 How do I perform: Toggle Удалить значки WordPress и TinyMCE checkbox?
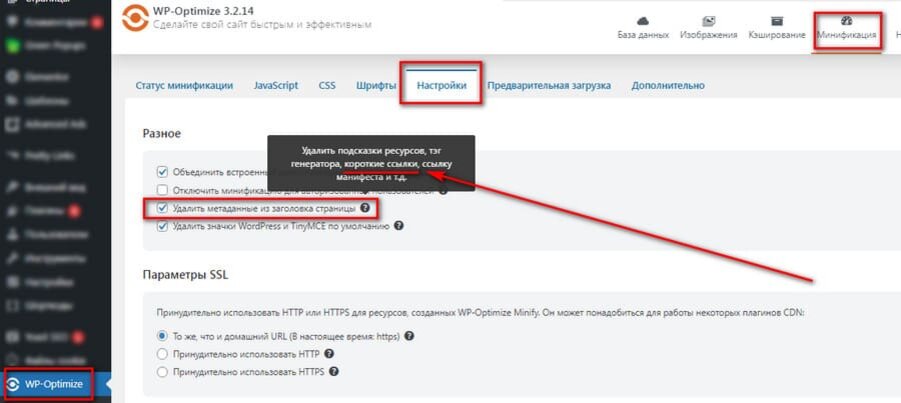[162, 227]
